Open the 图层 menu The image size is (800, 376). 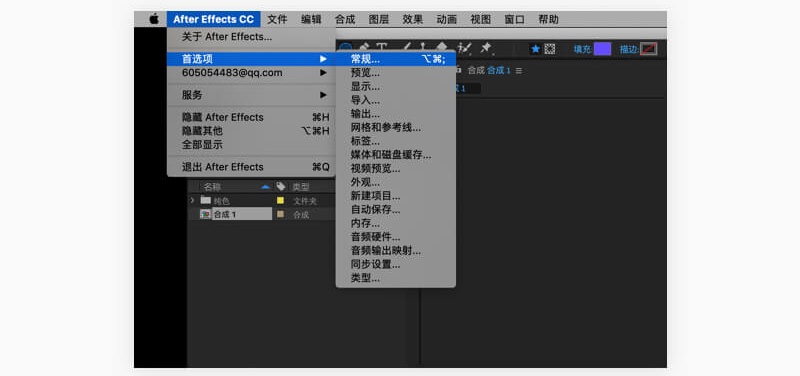(x=379, y=19)
